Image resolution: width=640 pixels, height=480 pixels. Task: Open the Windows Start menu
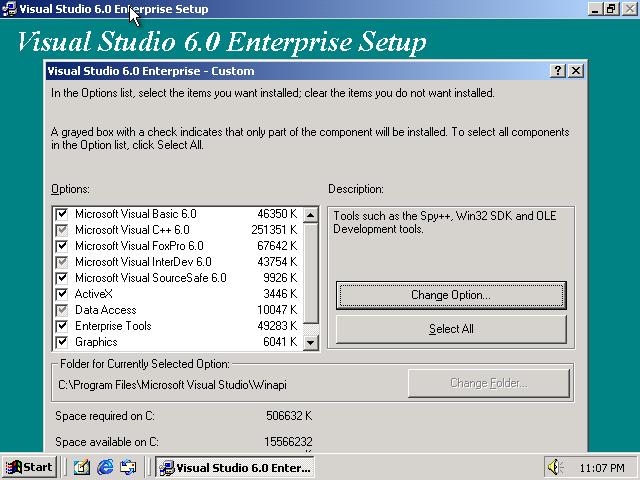coord(29,467)
